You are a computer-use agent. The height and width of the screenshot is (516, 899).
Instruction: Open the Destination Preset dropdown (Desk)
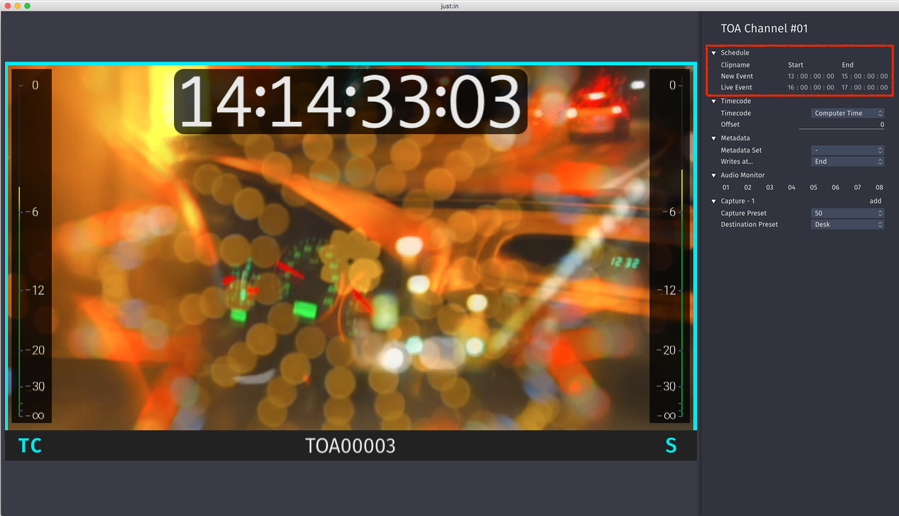click(847, 225)
